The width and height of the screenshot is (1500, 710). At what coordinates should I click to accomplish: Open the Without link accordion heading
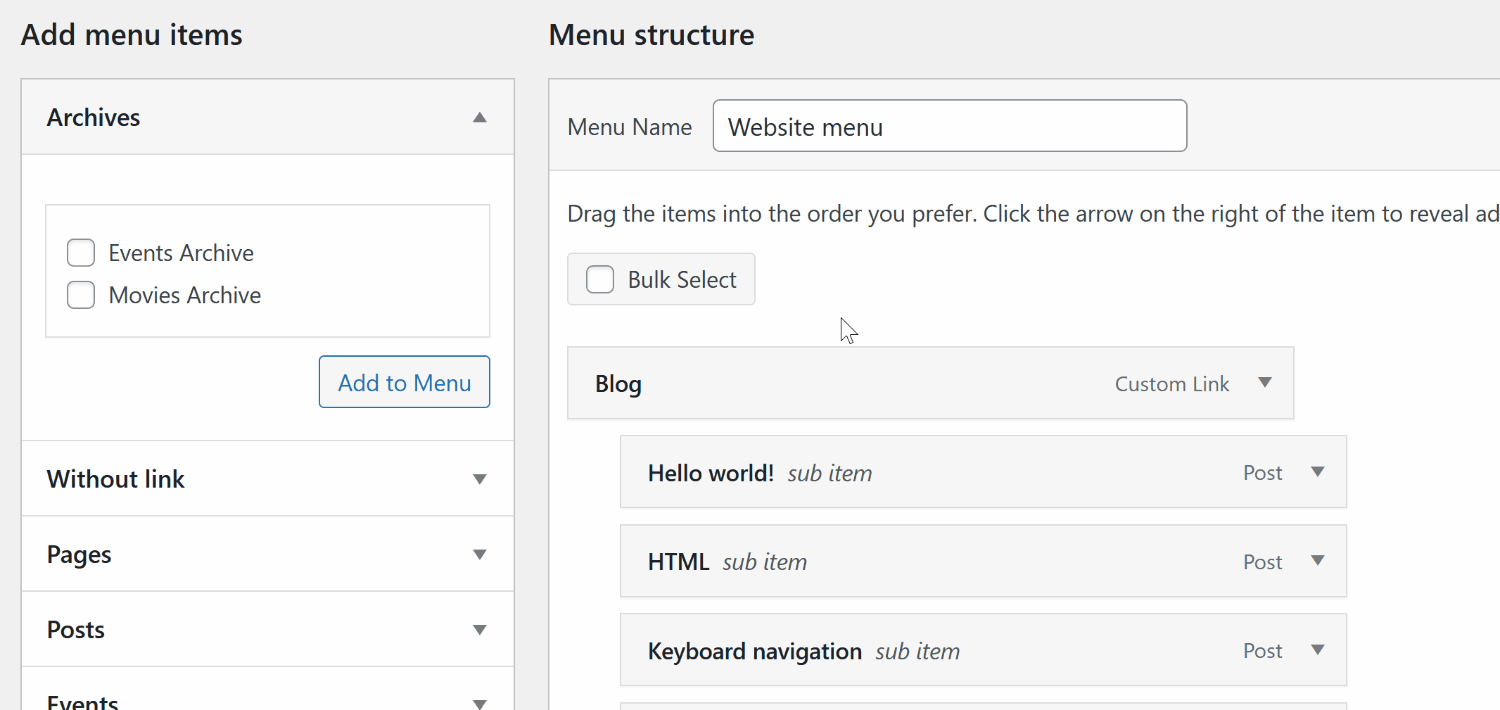tap(116, 479)
